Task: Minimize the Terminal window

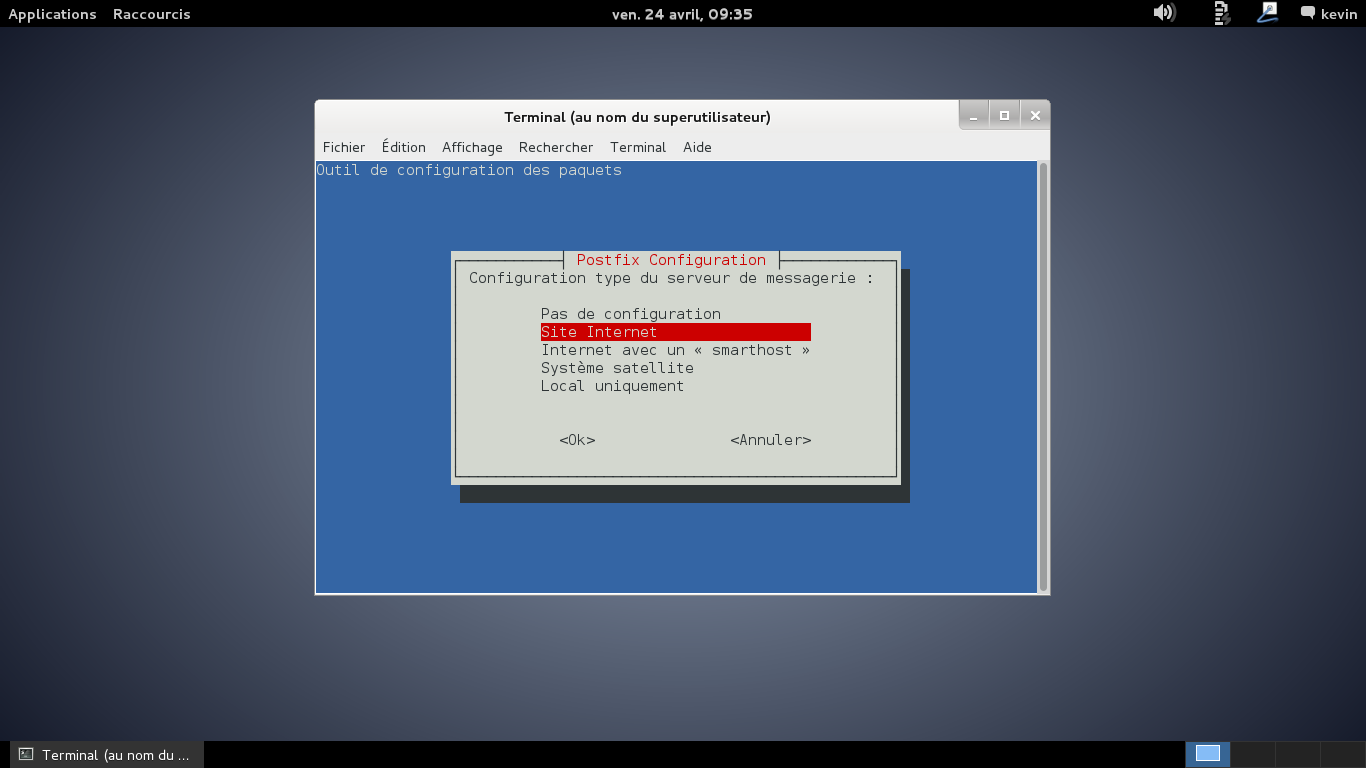Action: click(x=974, y=116)
